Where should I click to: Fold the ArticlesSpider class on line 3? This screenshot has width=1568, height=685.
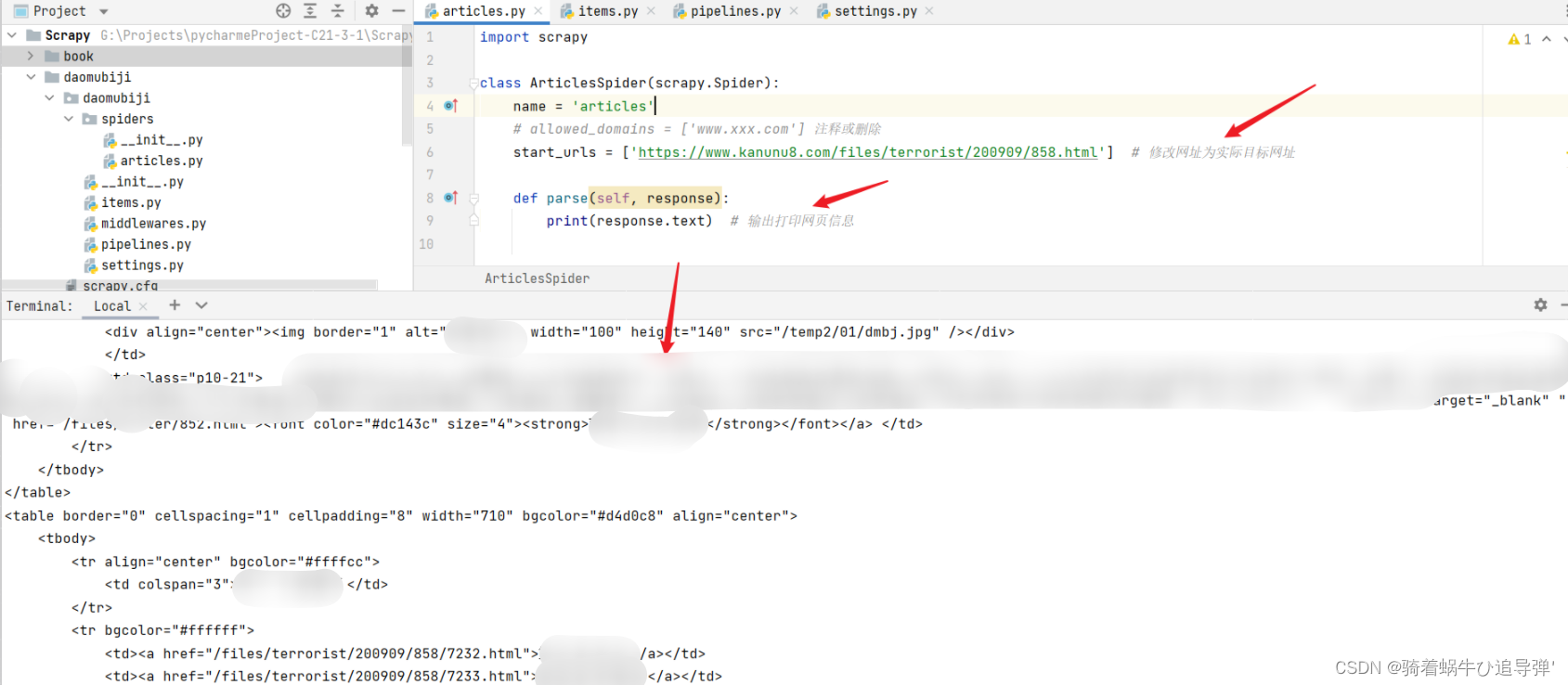click(x=473, y=84)
